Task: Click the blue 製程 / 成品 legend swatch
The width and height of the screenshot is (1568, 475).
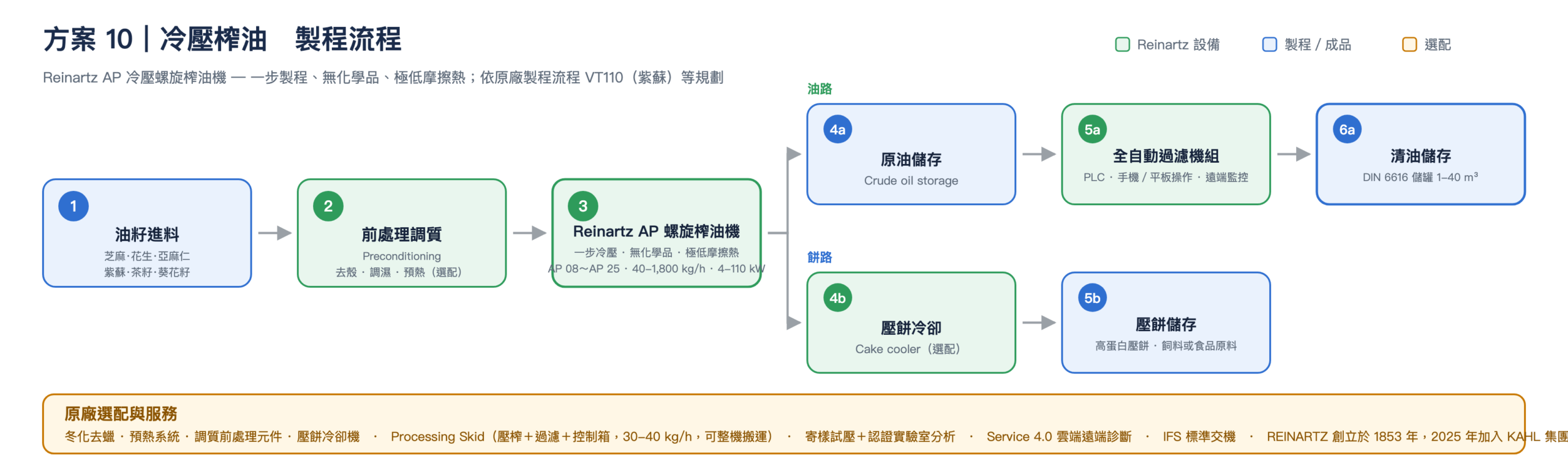Action: [1269, 45]
